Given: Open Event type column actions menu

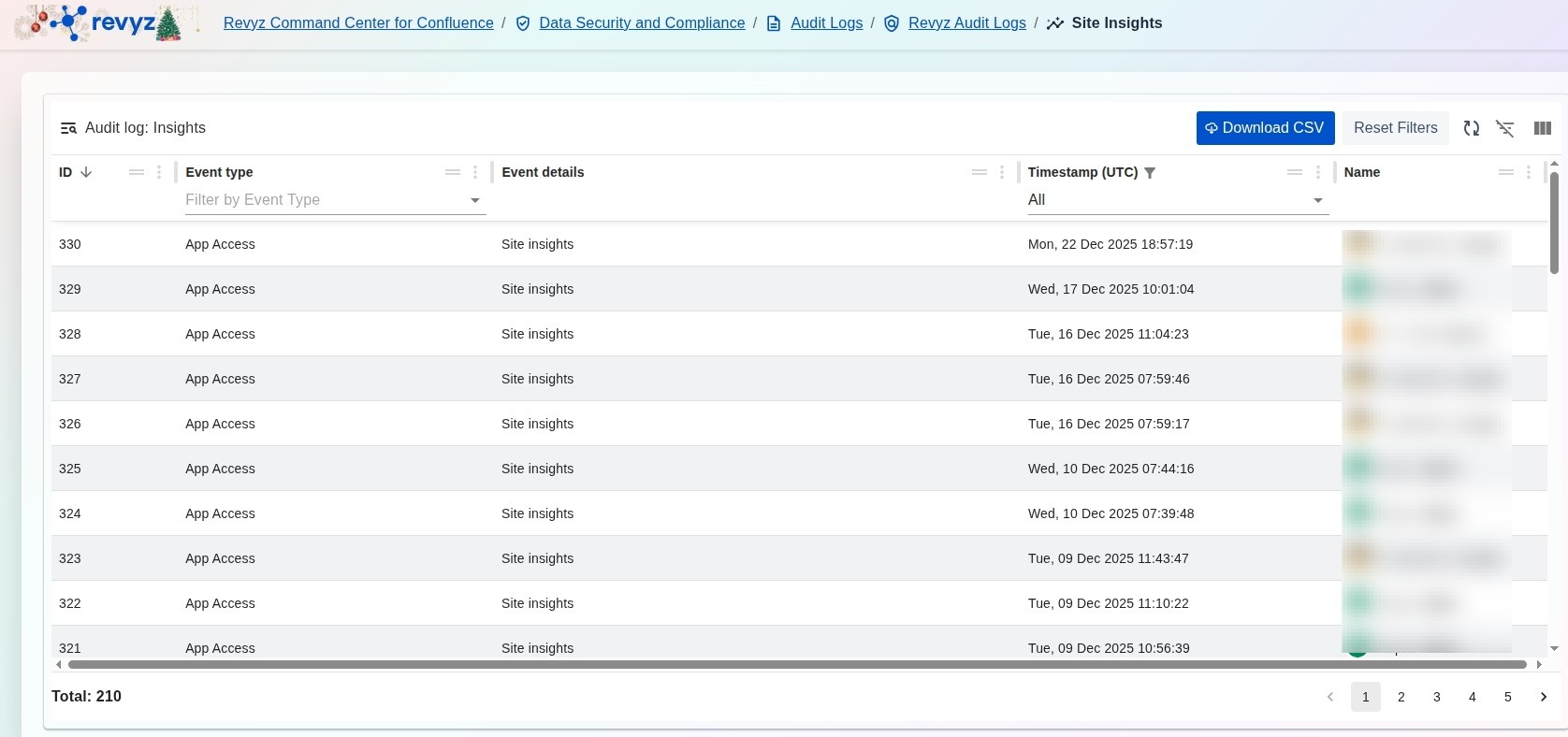Looking at the screenshot, I should click(475, 172).
